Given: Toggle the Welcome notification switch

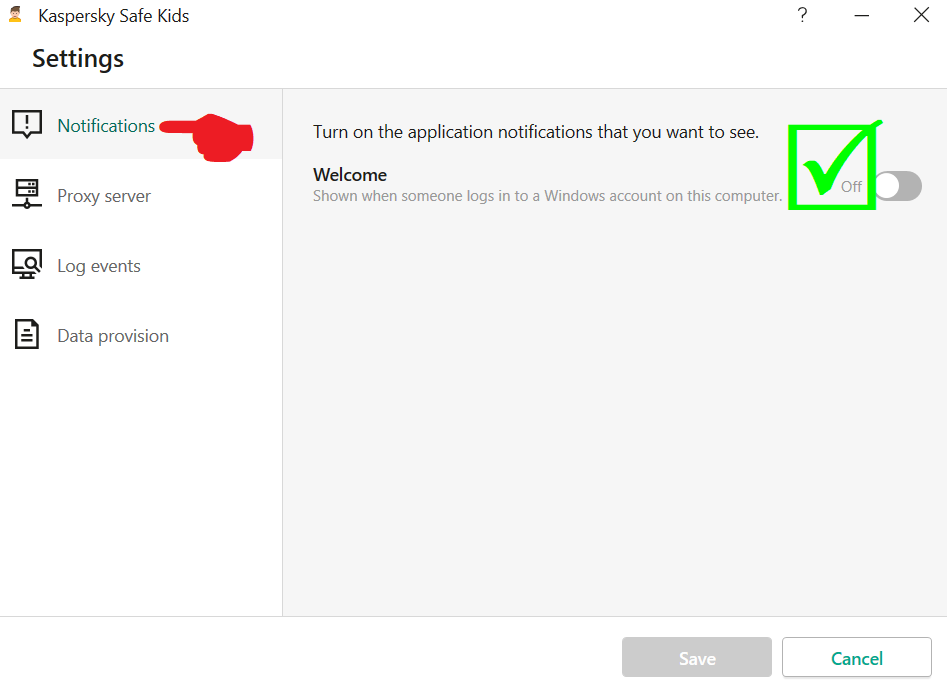Looking at the screenshot, I should [x=897, y=186].
